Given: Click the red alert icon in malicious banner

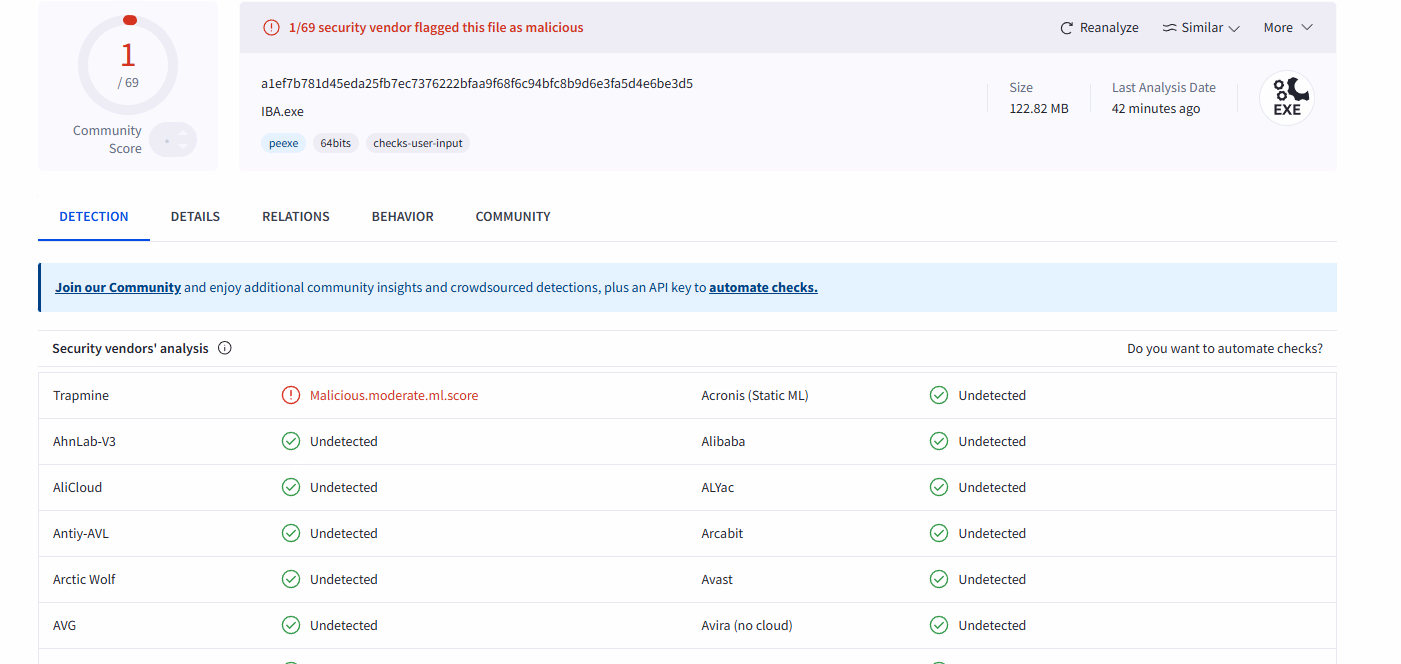Looking at the screenshot, I should pyautogui.click(x=271, y=28).
